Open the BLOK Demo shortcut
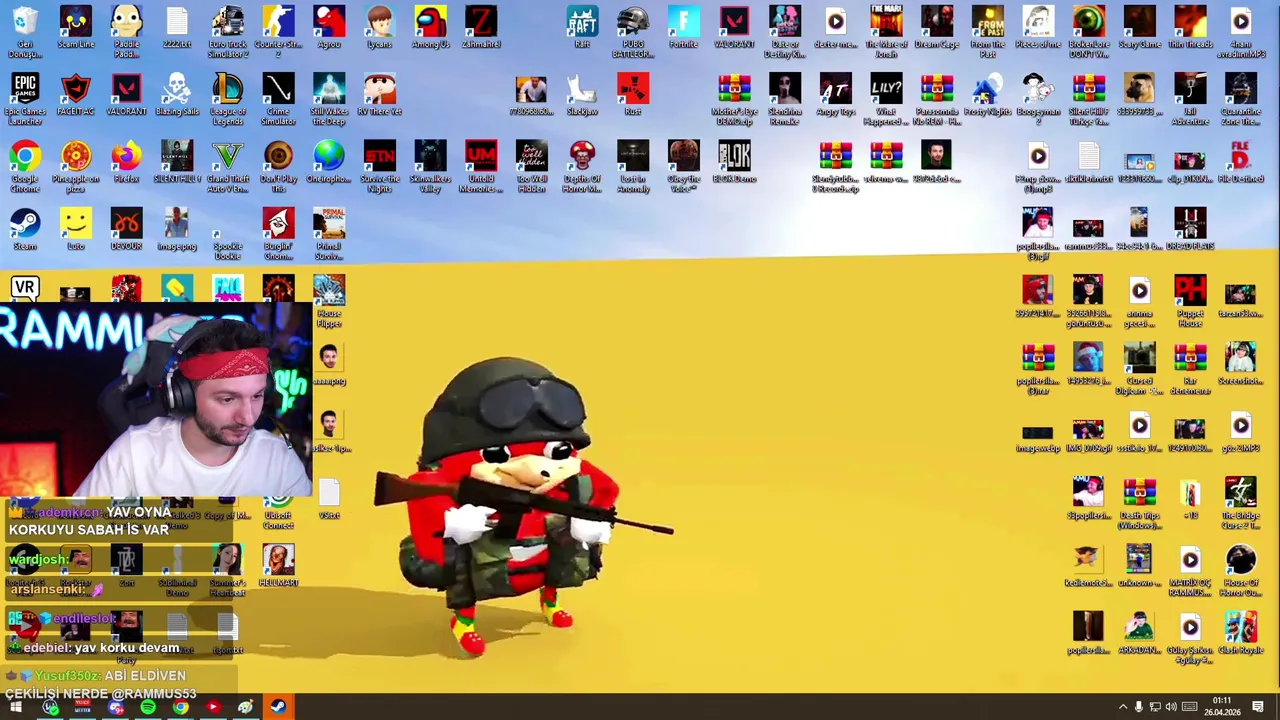Viewport: 1280px width, 720px height. click(734, 162)
